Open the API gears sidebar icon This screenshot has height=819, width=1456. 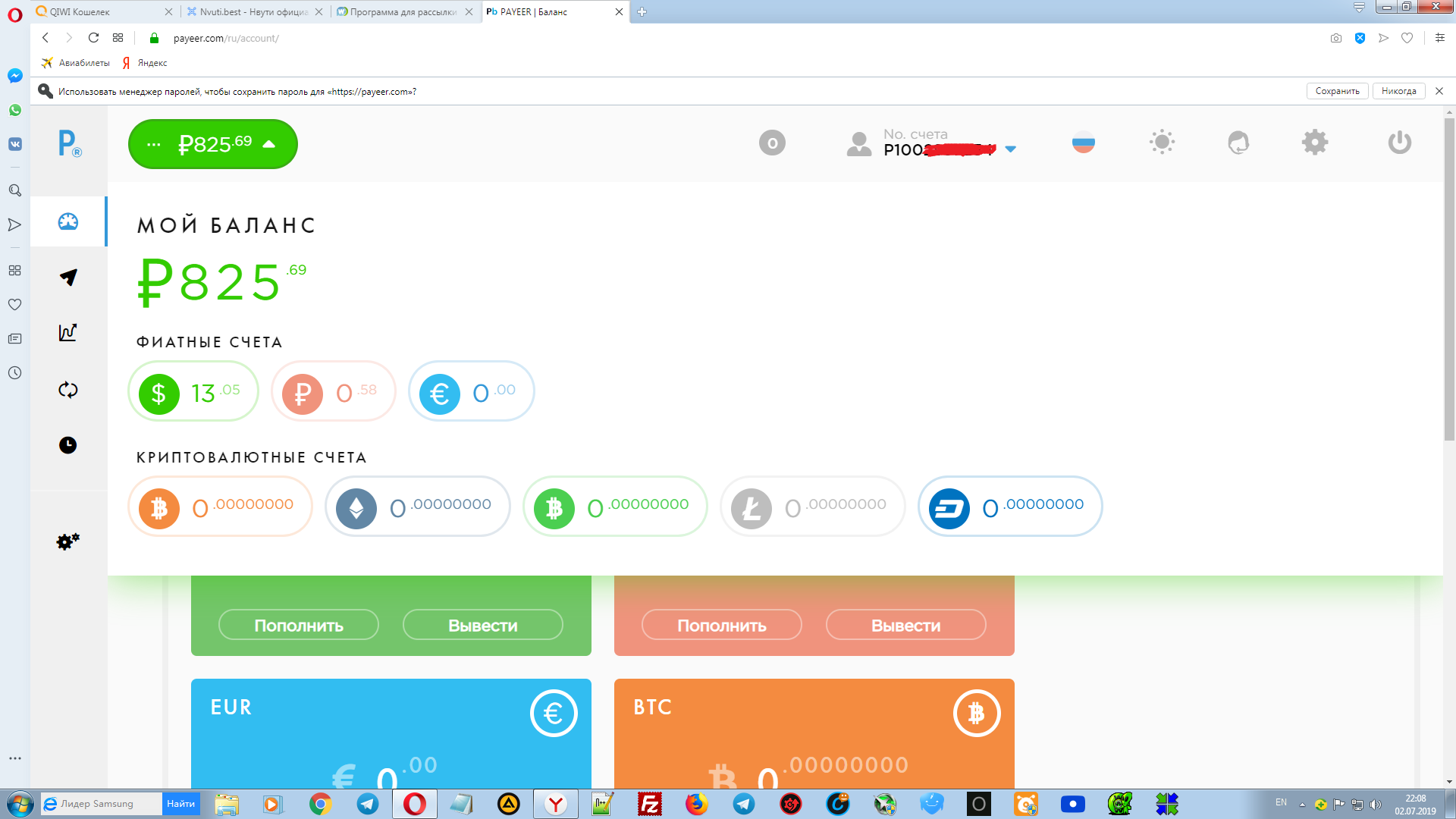(x=68, y=541)
